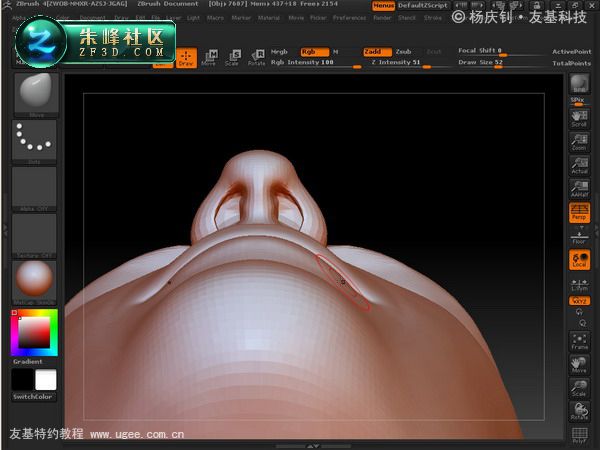Toggle the M material mode
This screenshot has width=600, height=450.
[x=336, y=52]
